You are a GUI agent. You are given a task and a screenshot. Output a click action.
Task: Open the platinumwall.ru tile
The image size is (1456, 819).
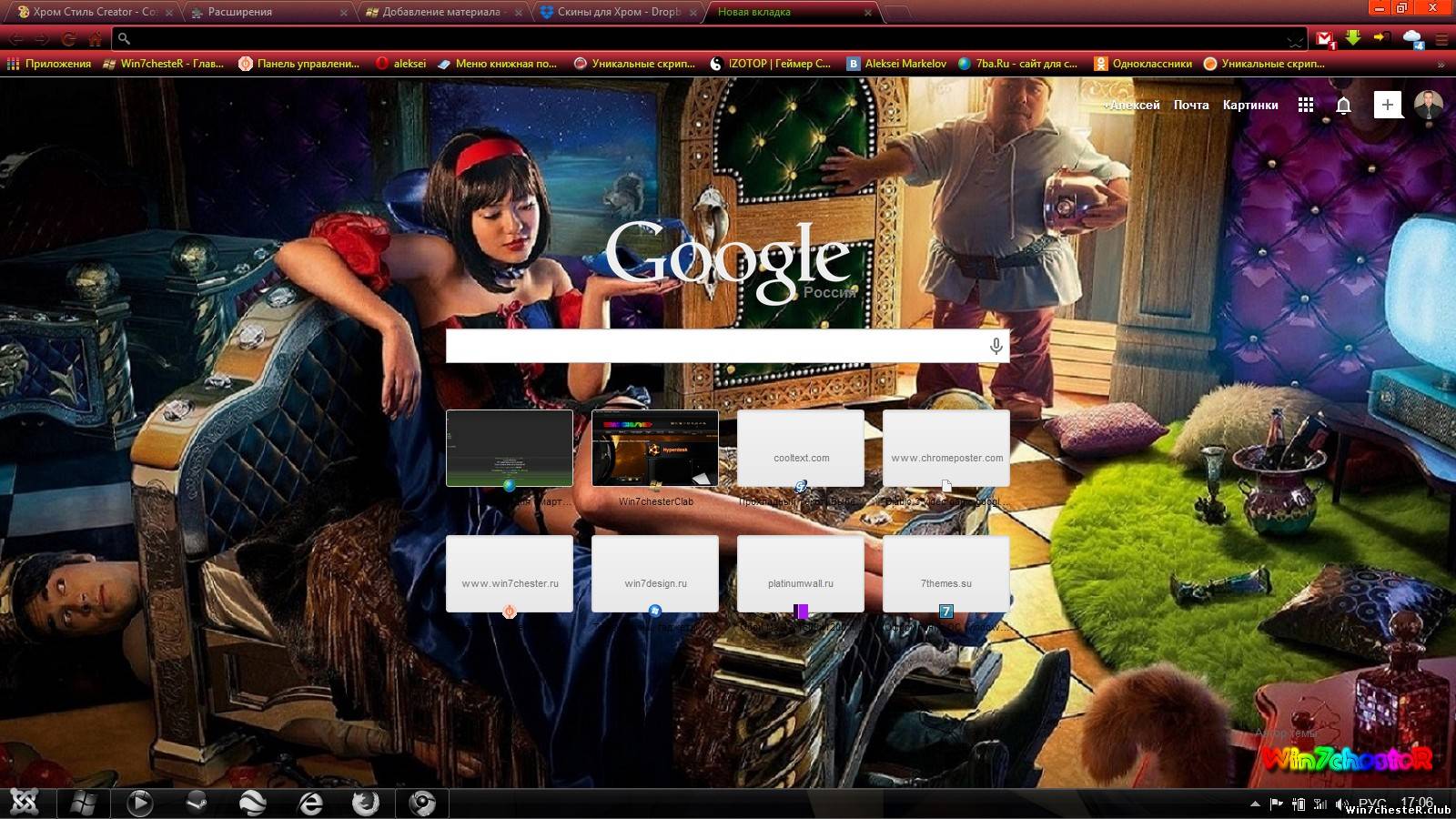pyautogui.click(x=801, y=573)
